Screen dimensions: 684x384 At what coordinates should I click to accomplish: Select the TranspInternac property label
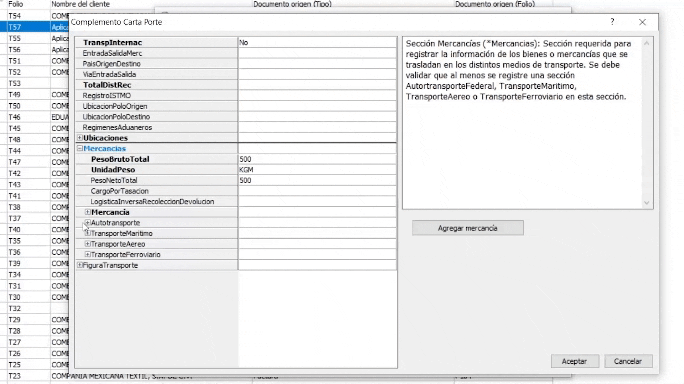coord(113,42)
